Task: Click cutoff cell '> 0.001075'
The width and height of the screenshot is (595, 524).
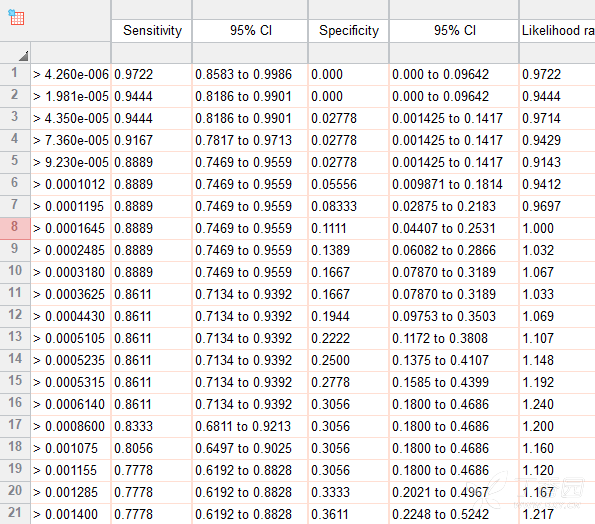Action: 71,448
